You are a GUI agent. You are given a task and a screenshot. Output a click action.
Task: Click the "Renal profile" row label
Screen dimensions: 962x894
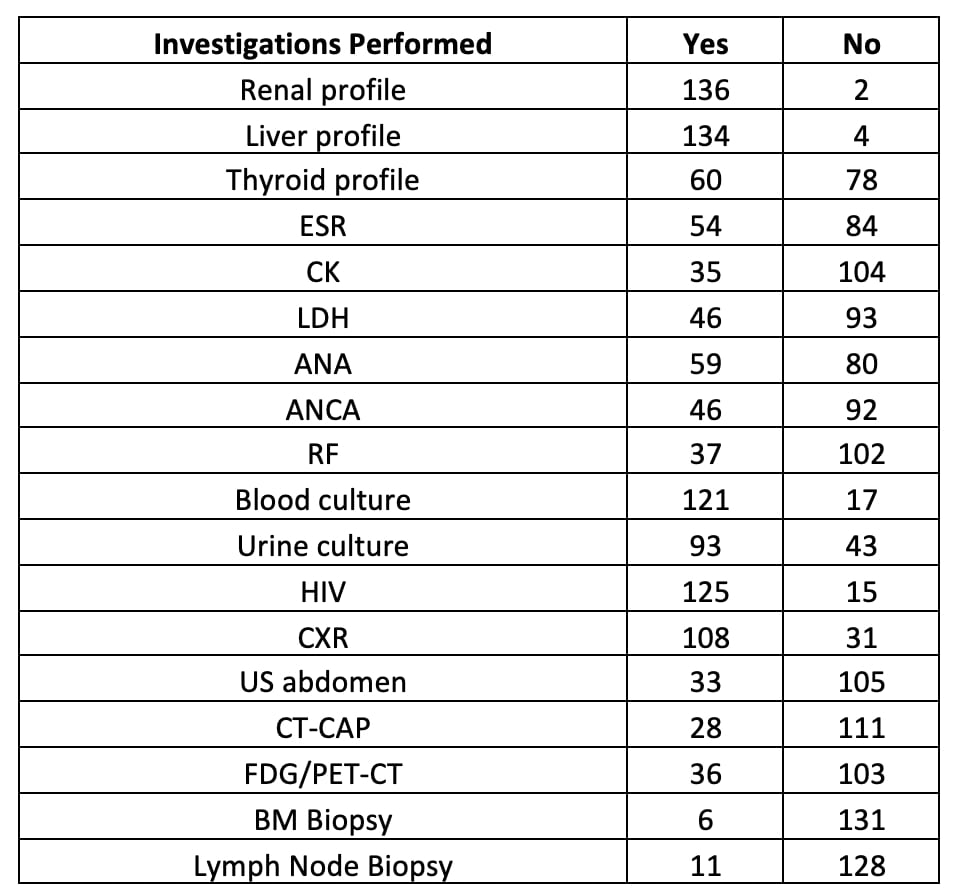pyautogui.click(x=322, y=90)
